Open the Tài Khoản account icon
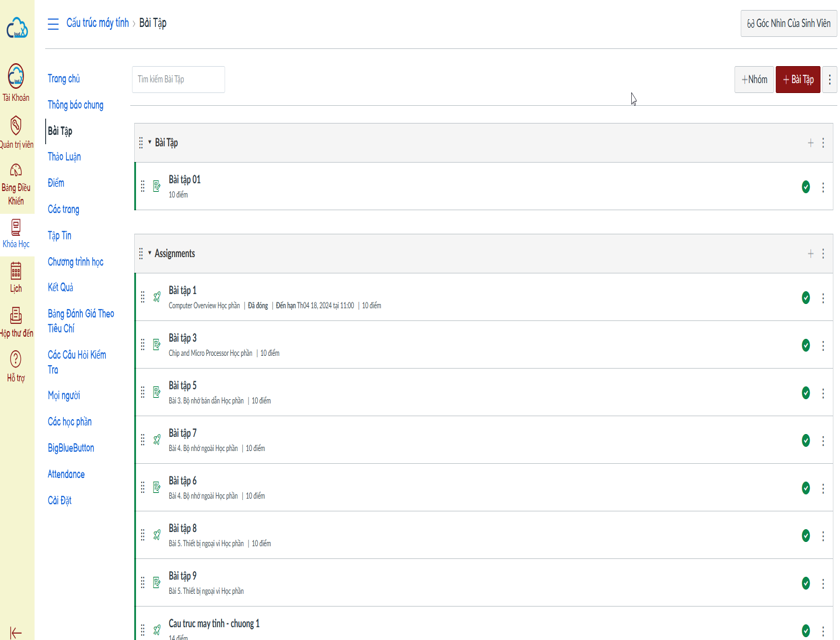This screenshot has height=640, width=840. tap(16, 77)
